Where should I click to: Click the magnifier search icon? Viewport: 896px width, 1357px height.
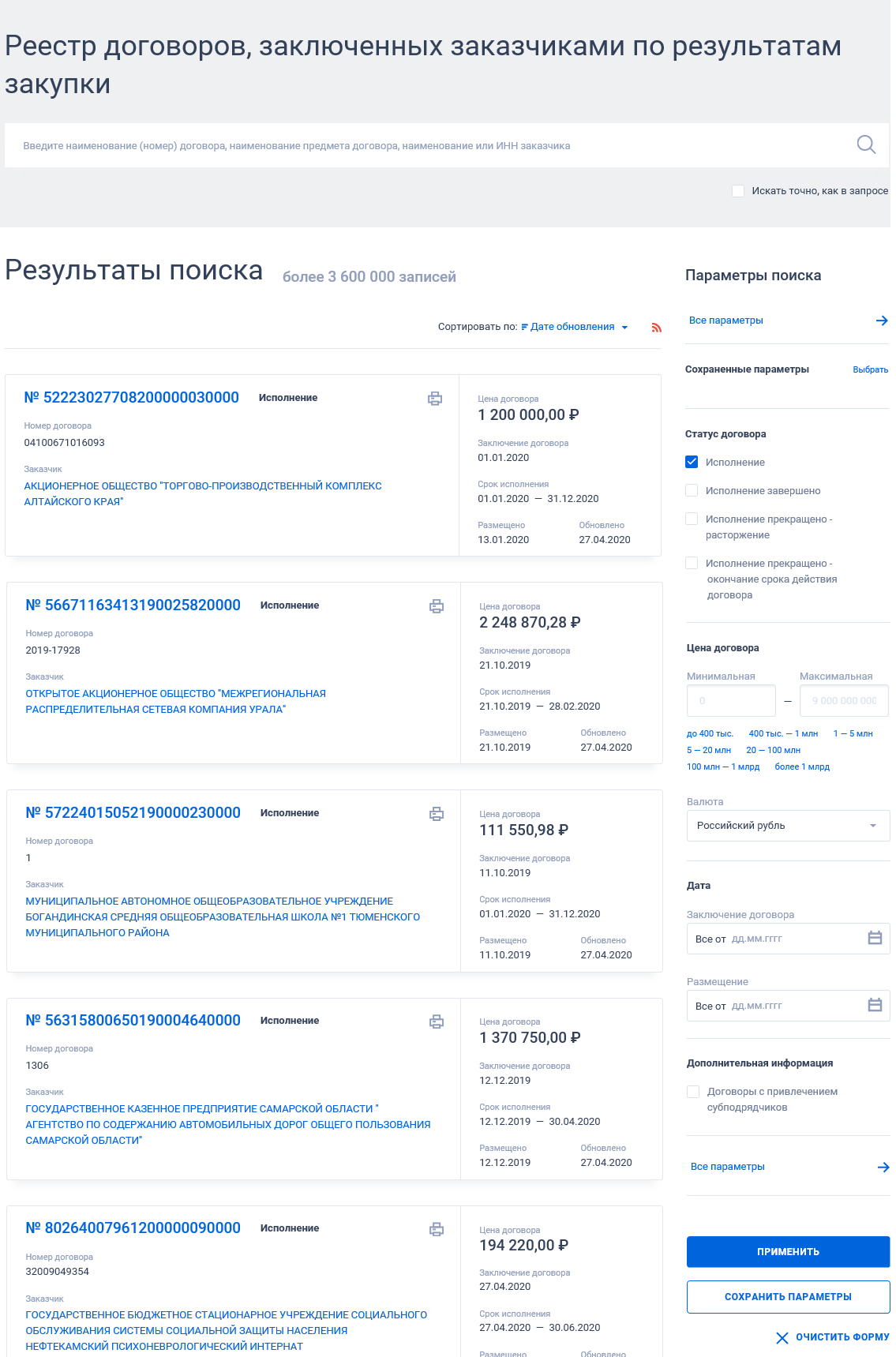coord(866,144)
